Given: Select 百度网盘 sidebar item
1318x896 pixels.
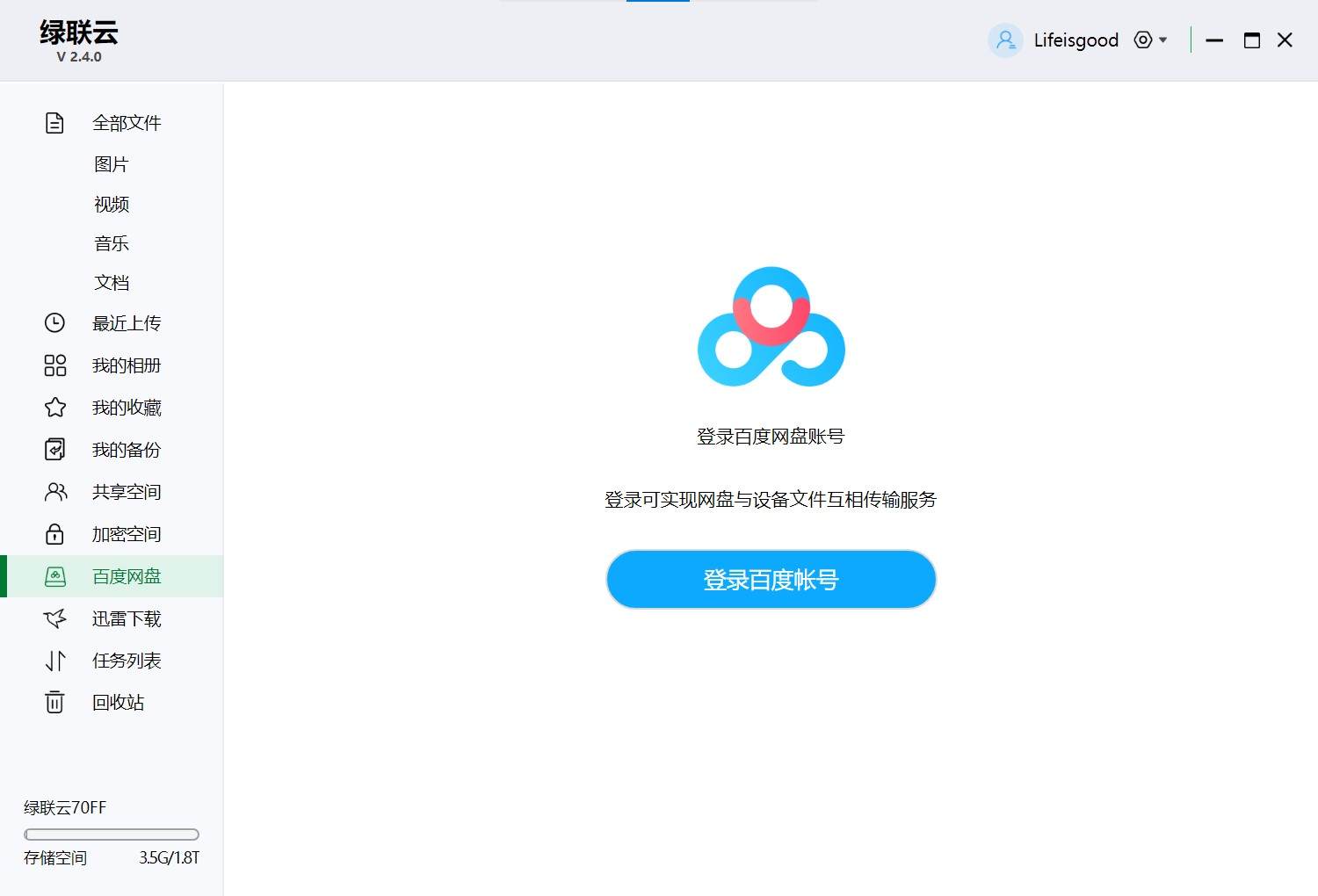Looking at the screenshot, I should [x=112, y=576].
